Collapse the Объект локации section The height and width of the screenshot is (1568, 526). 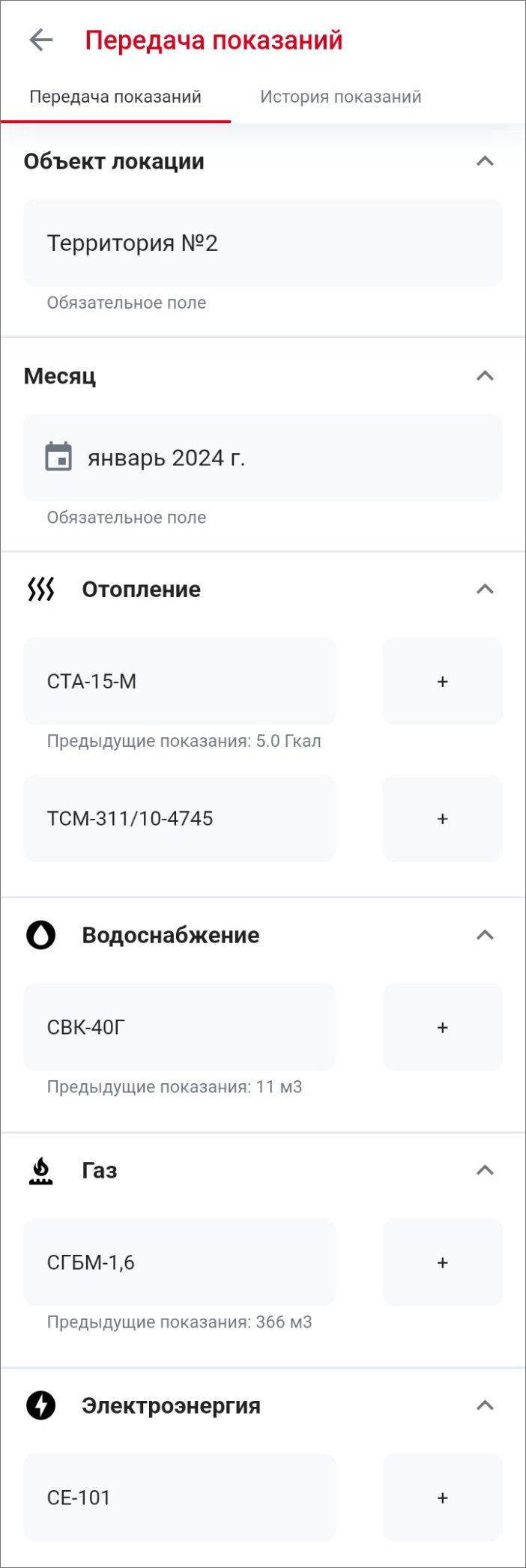pyautogui.click(x=485, y=161)
